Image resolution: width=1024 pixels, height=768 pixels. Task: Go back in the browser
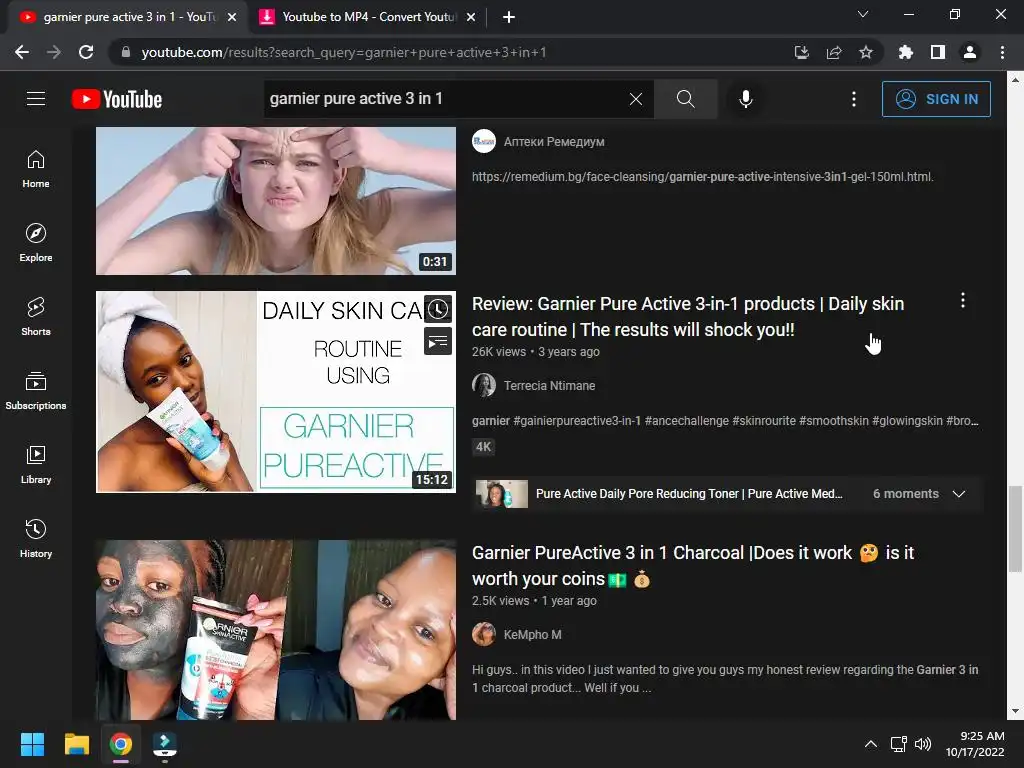point(22,52)
